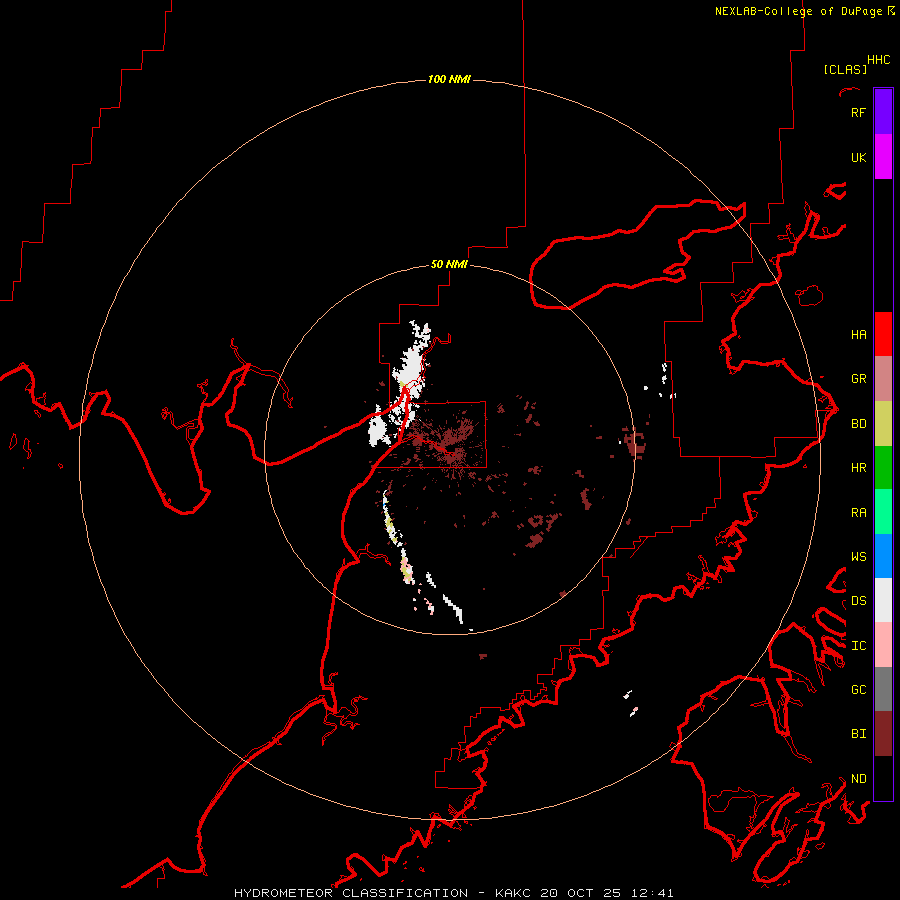The image size is (900, 900).
Task: Click the [CLAS] units label
Action: (845, 69)
